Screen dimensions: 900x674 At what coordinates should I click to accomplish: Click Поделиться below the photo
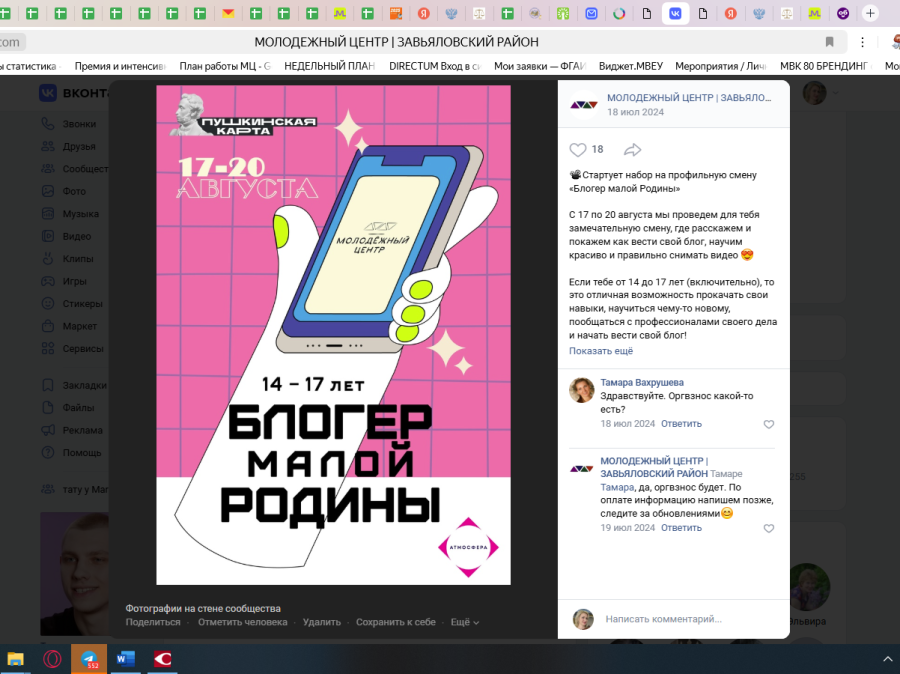[153, 622]
